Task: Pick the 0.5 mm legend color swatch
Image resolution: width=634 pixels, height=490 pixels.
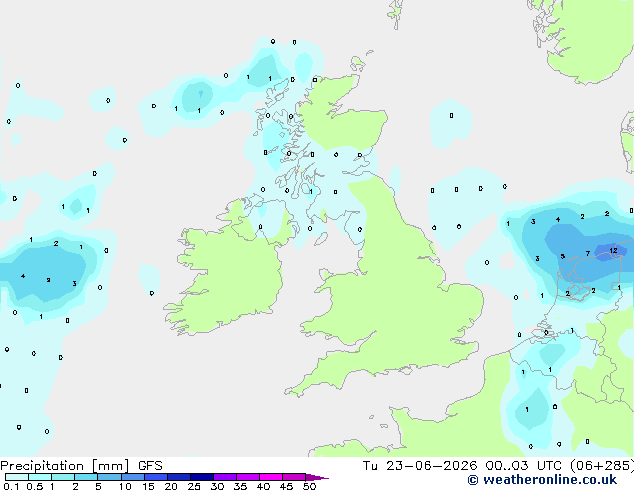Action: 40,477
